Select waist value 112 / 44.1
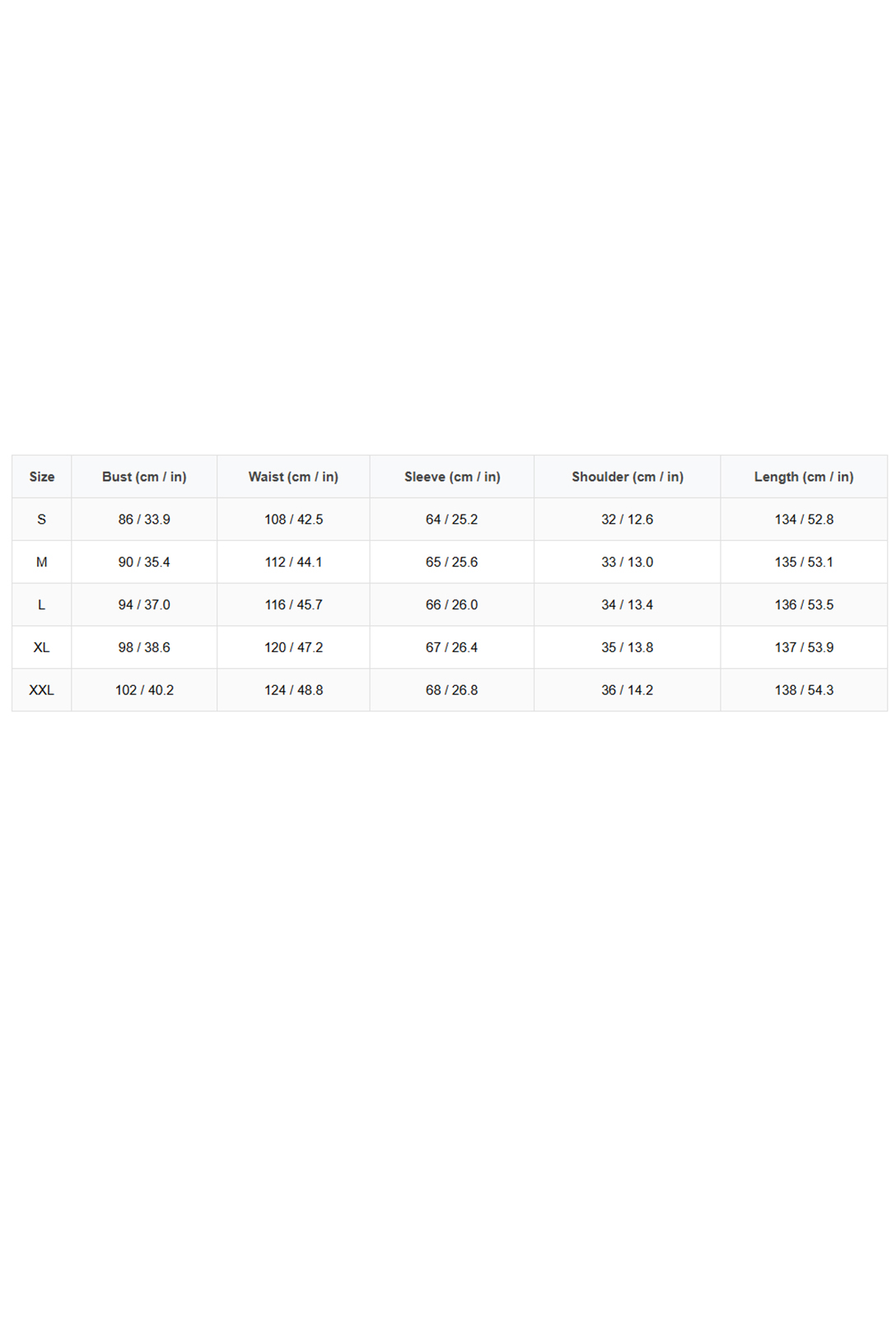 coord(293,562)
